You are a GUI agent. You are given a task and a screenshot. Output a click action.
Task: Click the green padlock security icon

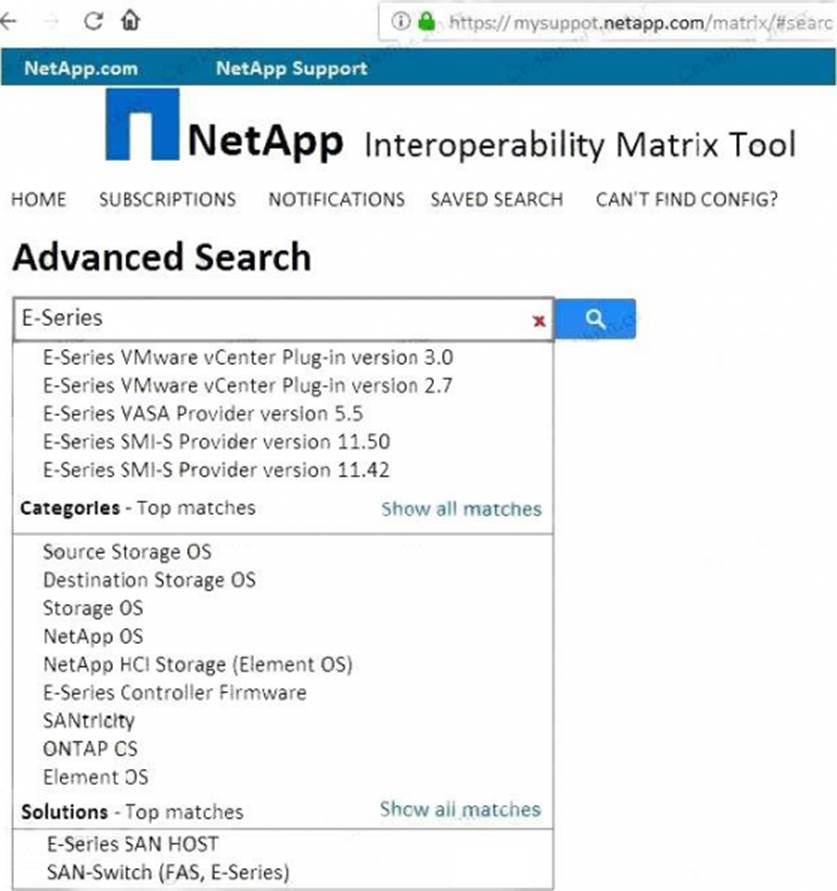427,21
